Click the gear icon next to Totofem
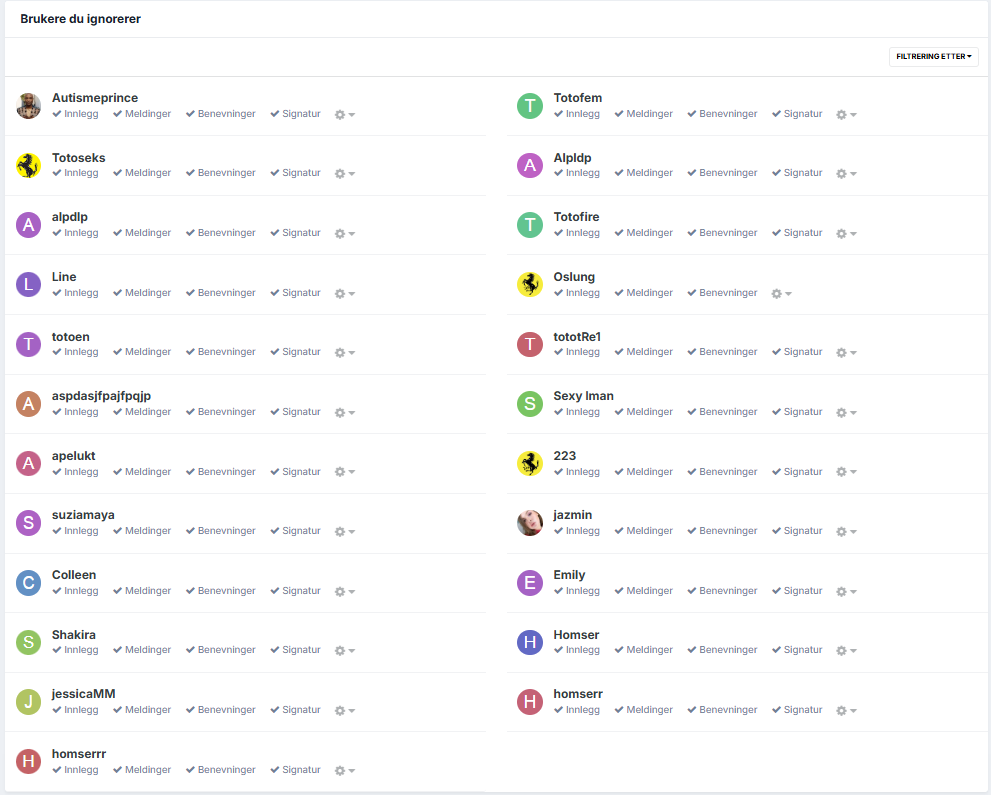The height and width of the screenshot is (795, 991). click(x=846, y=115)
